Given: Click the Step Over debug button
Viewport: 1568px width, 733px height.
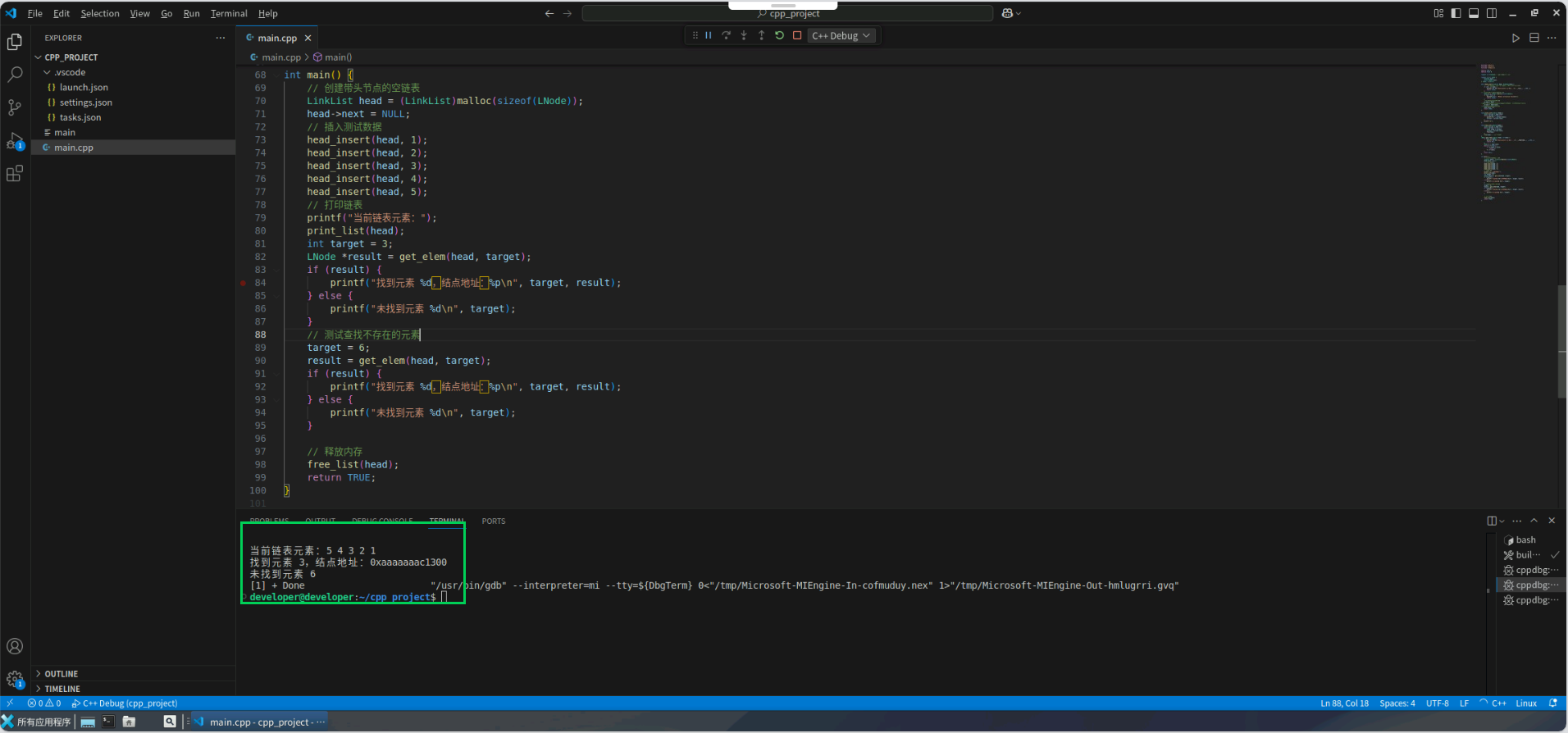Looking at the screenshot, I should click(726, 35).
